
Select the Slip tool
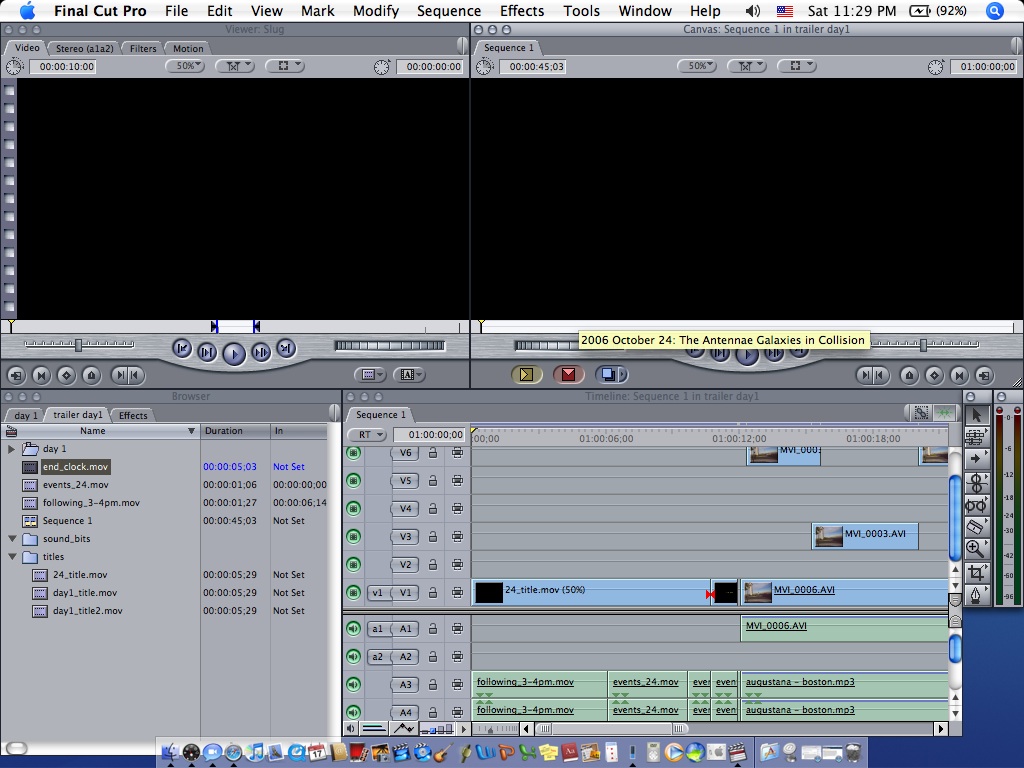click(x=976, y=505)
